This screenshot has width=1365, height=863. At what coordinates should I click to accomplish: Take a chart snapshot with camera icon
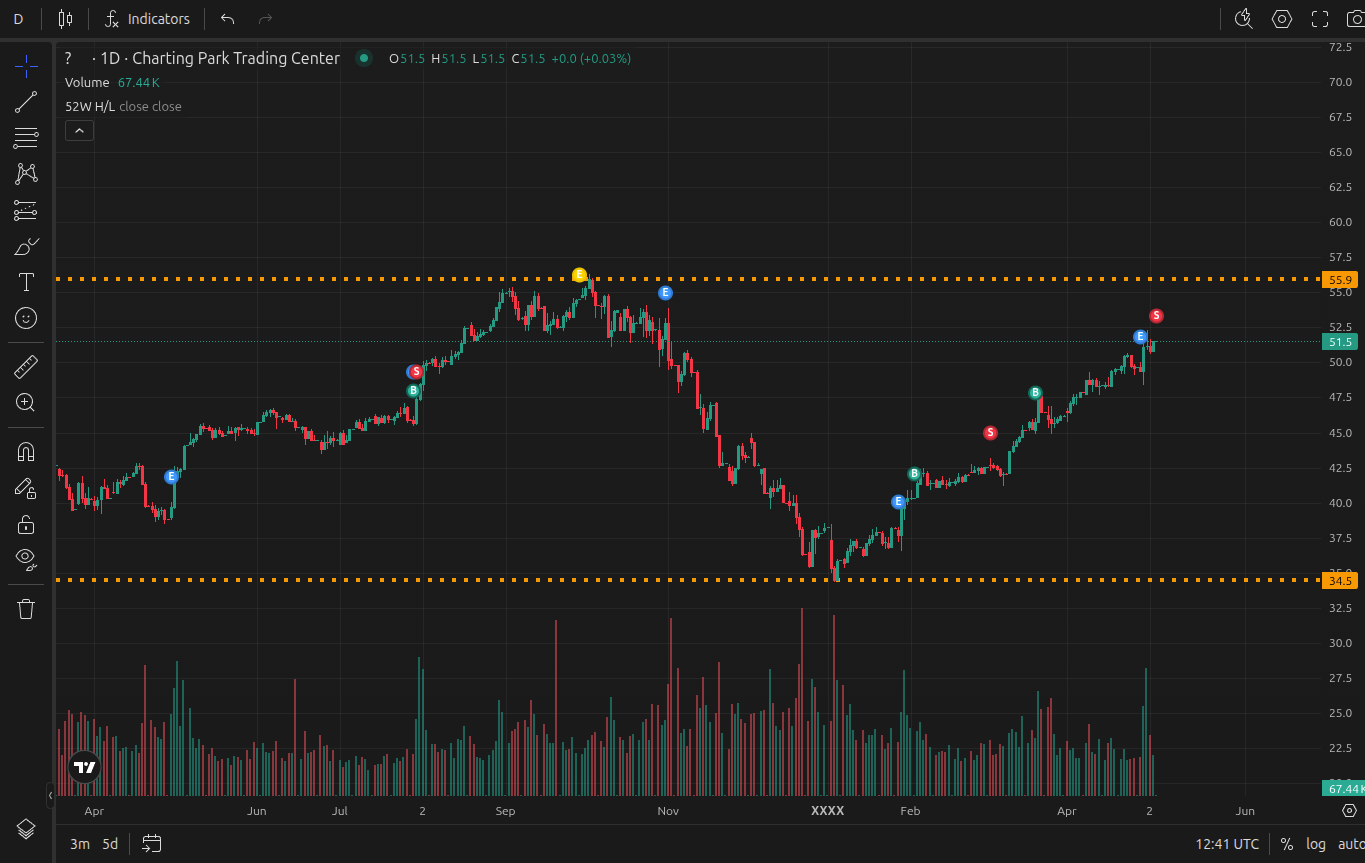tap(1353, 19)
